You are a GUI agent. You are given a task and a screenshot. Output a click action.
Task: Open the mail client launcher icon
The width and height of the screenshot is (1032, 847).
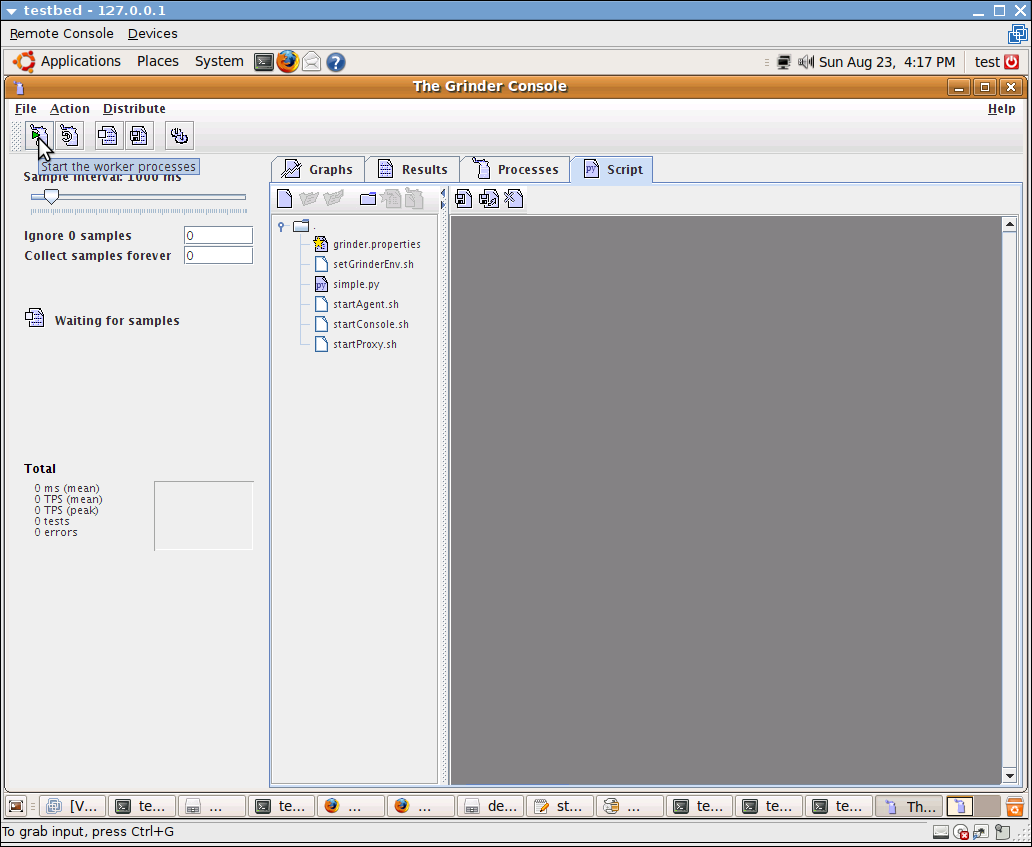[311, 62]
